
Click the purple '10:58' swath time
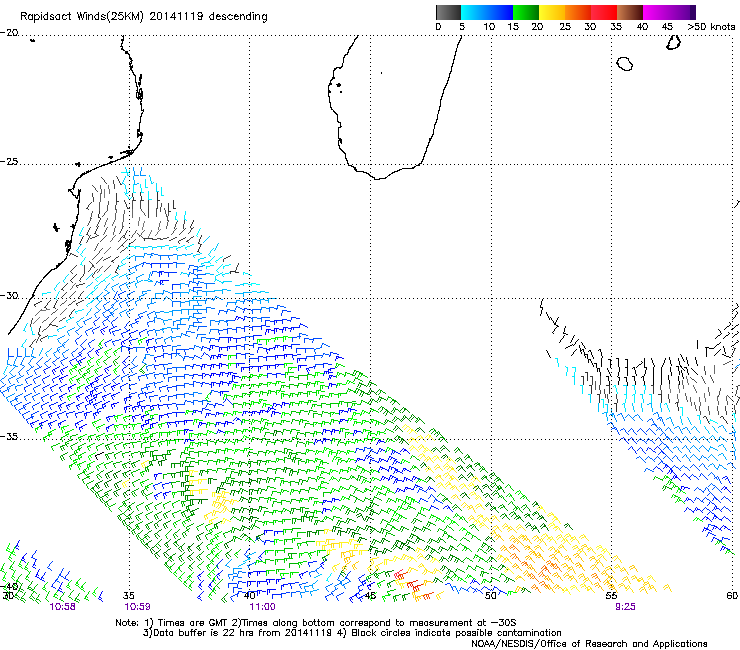62,607
